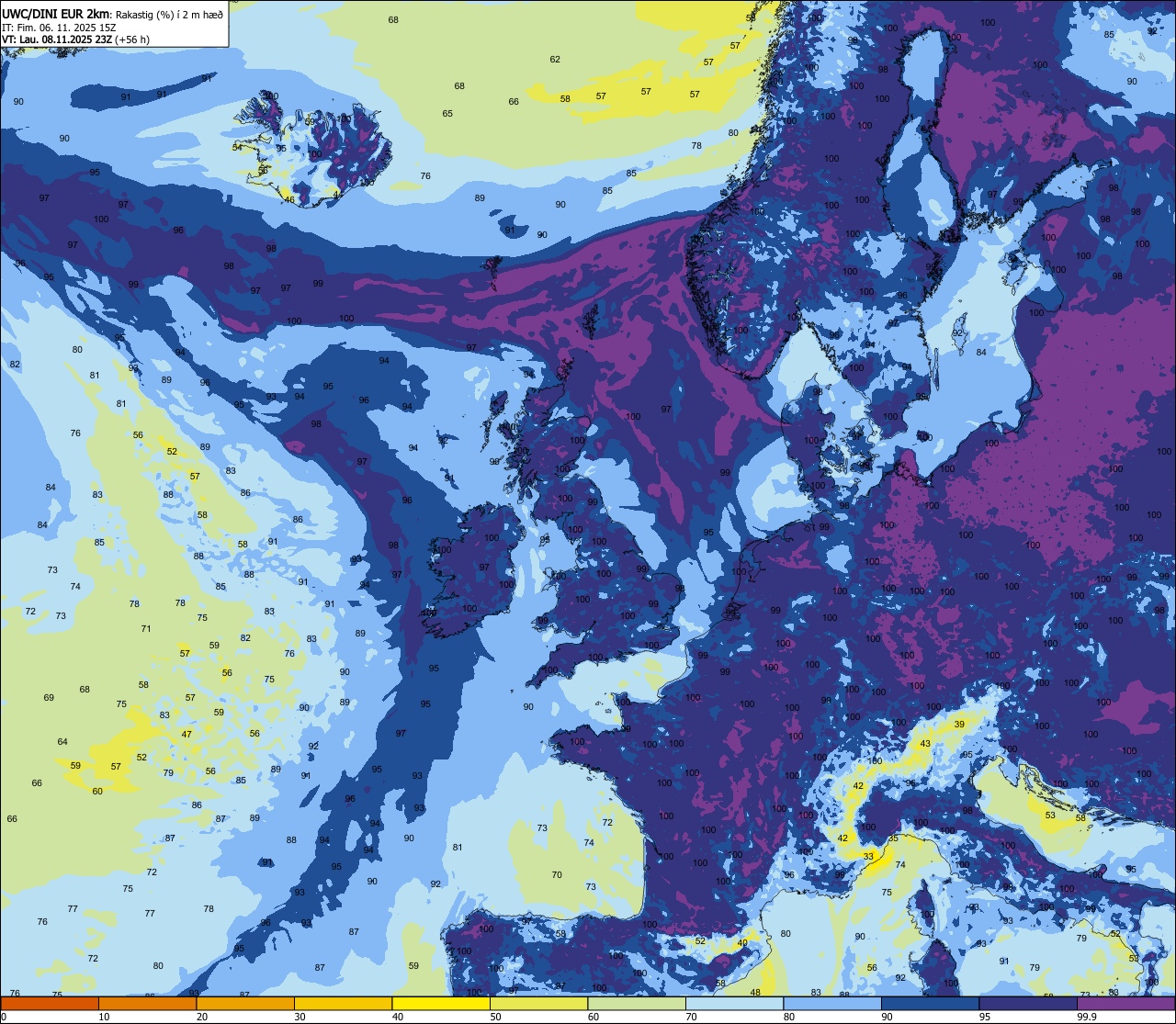Select the 50–60 pale yellow legend swatch

538,1003
